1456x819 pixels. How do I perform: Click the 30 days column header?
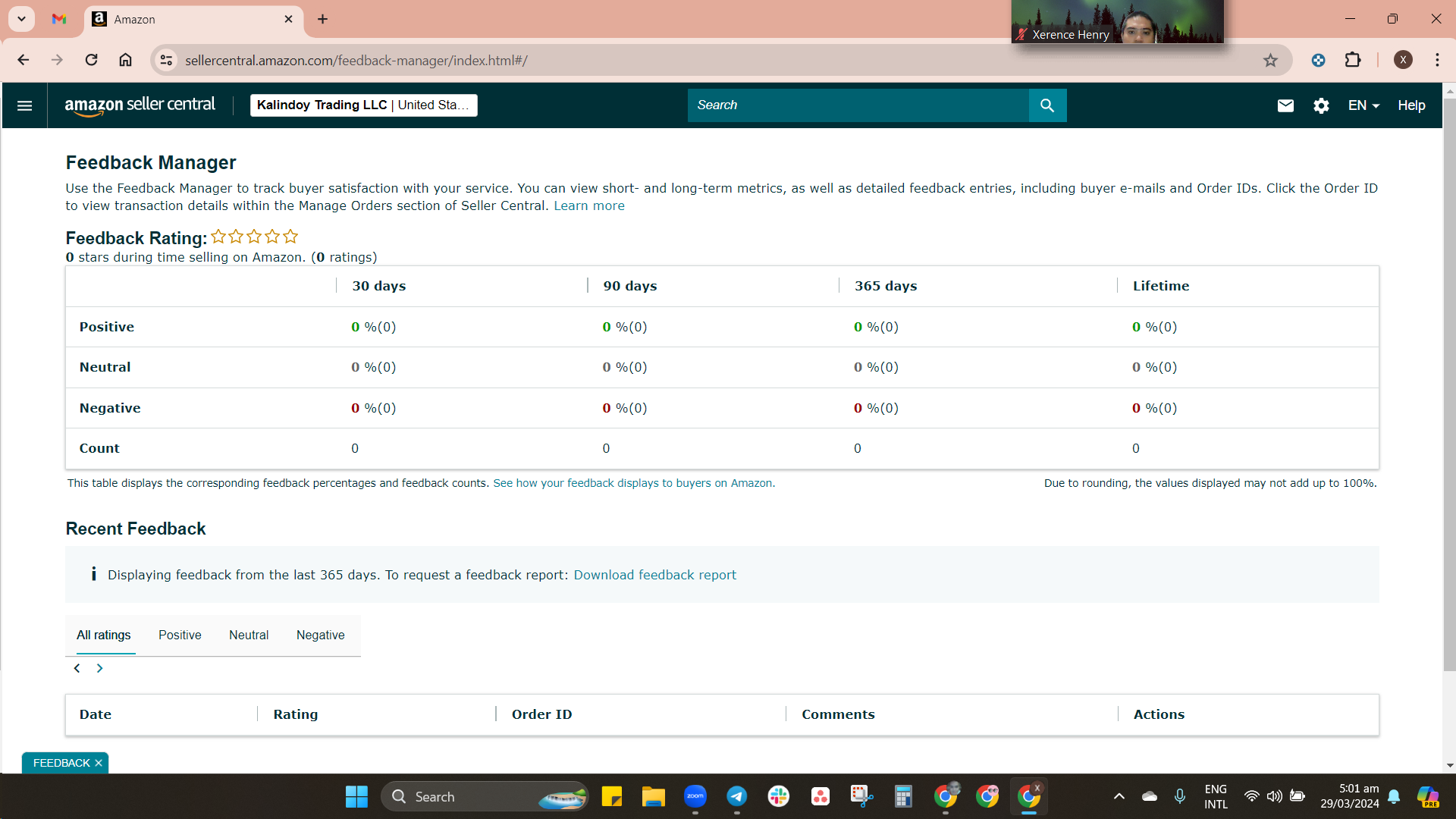pyautogui.click(x=379, y=286)
